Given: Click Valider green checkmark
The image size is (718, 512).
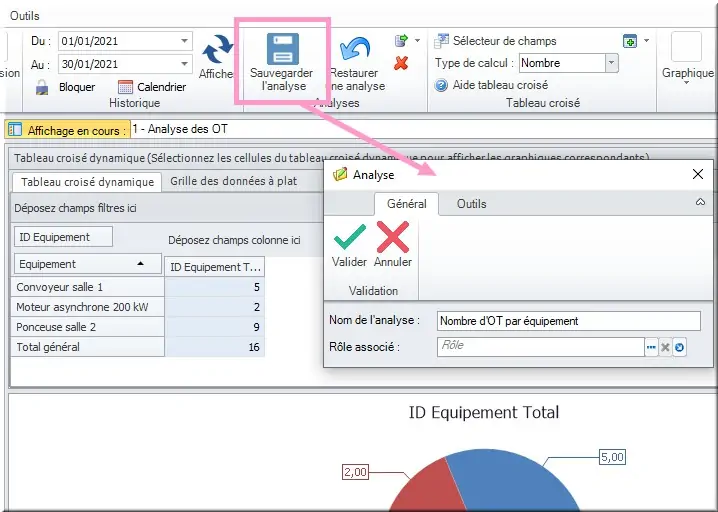Looking at the screenshot, I should (x=349, y=245).
